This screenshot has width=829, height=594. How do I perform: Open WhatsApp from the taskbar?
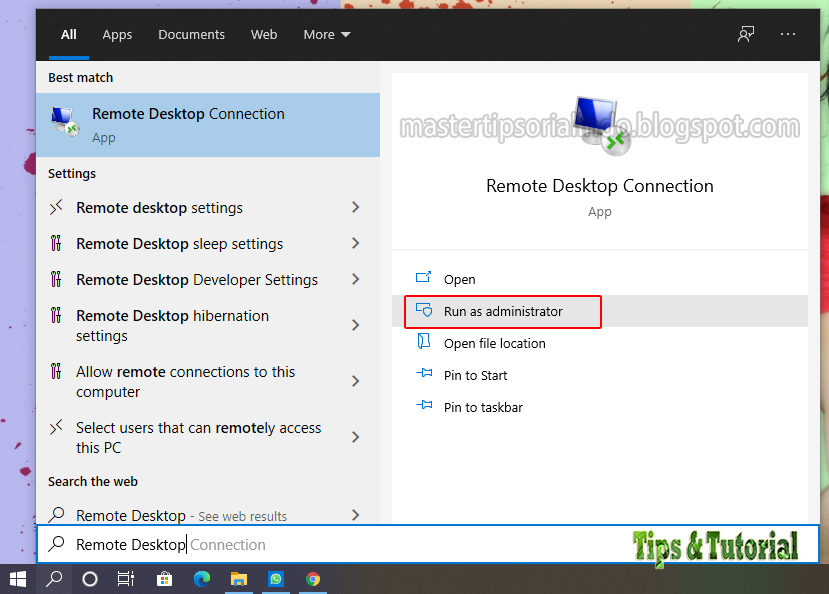[276, 579]
